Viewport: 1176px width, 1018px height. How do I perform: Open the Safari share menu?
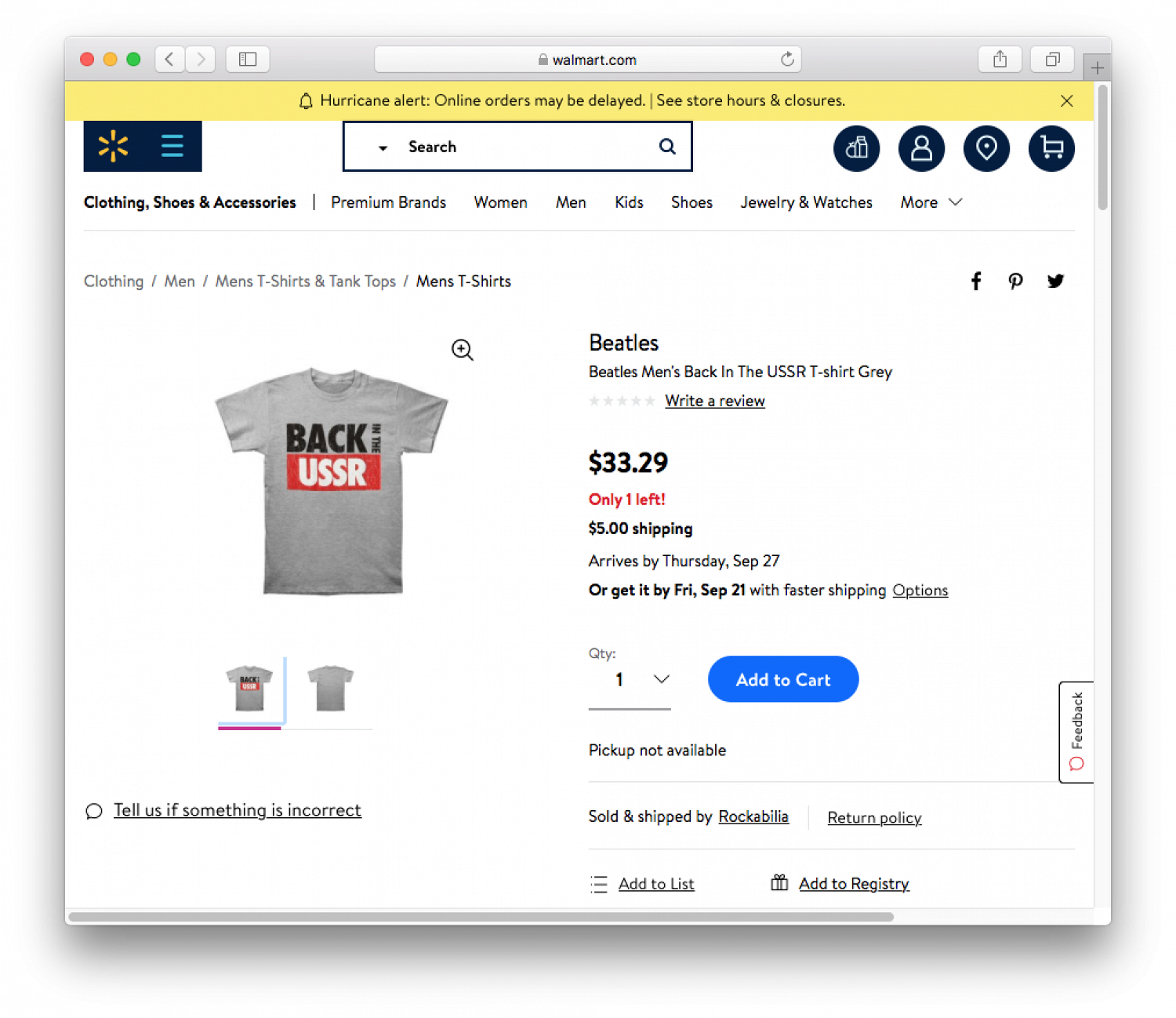point(1000,59)
